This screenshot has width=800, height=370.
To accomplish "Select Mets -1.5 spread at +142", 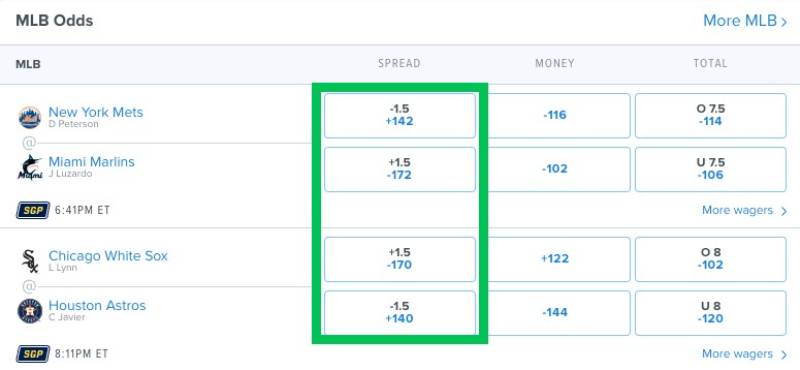I will [399, 115].
